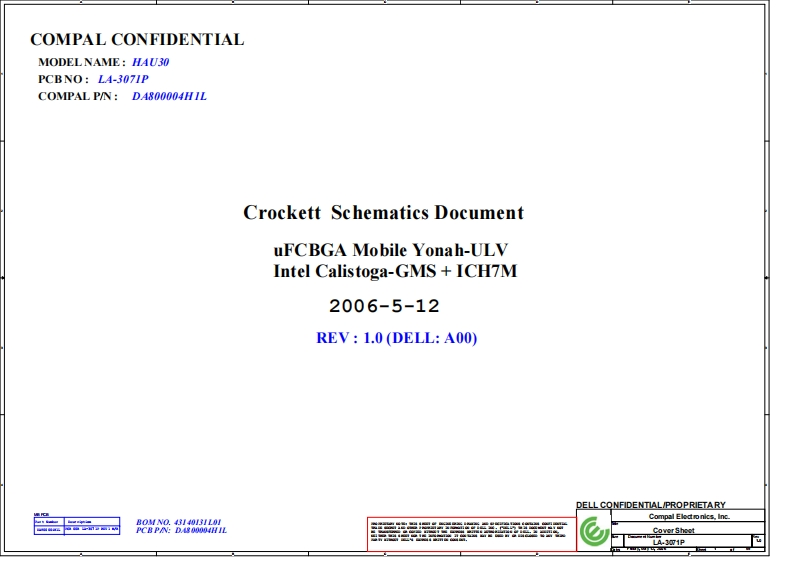
Task: Select the Compal P/N DA800004H1L at top
Action: [x=169, y=96]
